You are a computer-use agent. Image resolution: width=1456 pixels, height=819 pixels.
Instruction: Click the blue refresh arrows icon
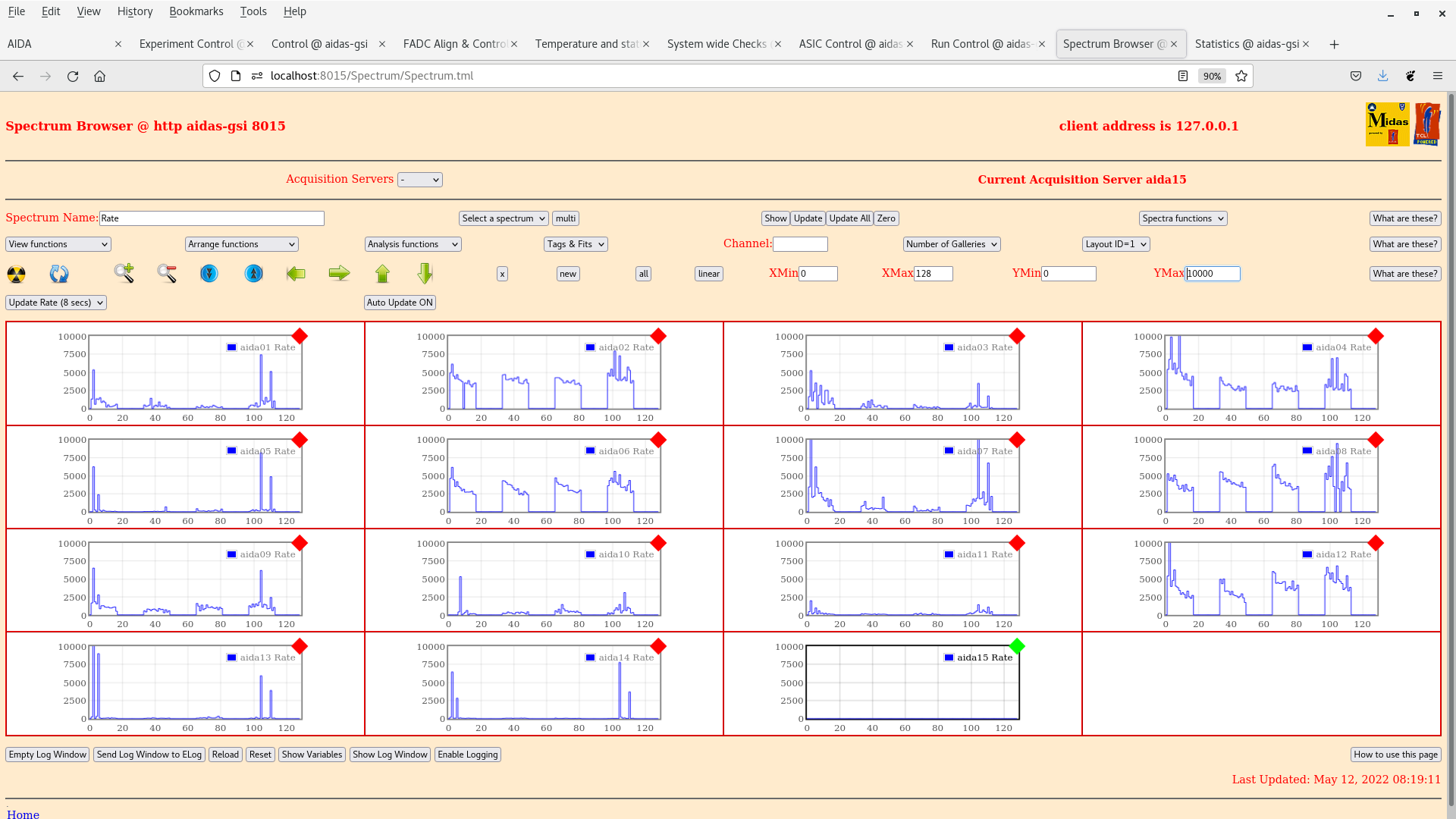(59, 274)
